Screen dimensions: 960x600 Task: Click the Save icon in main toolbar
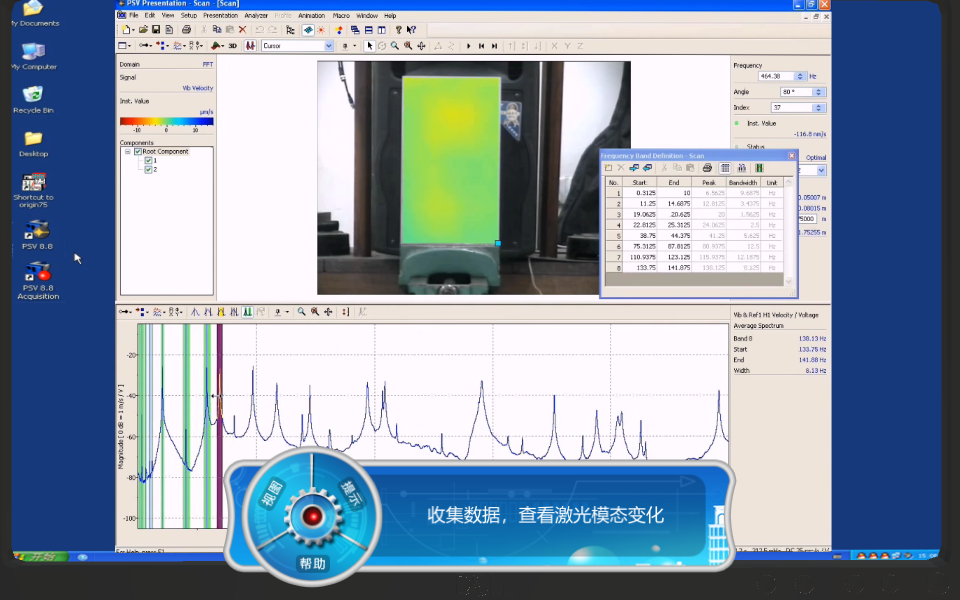point(156,30)
